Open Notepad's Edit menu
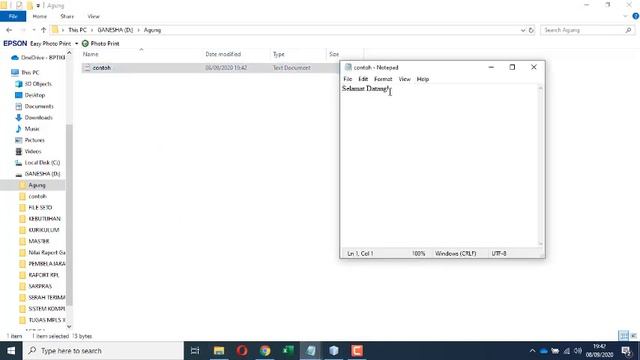 tap(363, 79)
